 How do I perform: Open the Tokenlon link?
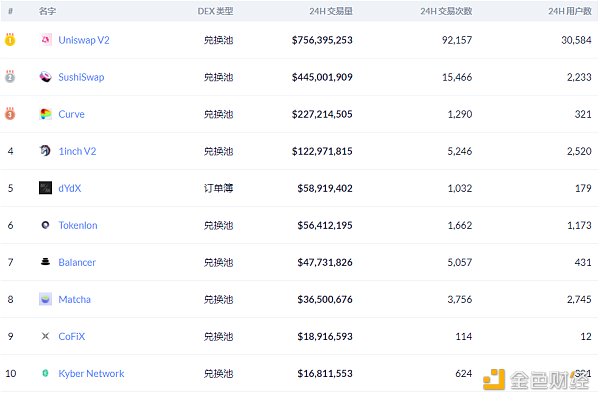point(78,225)
